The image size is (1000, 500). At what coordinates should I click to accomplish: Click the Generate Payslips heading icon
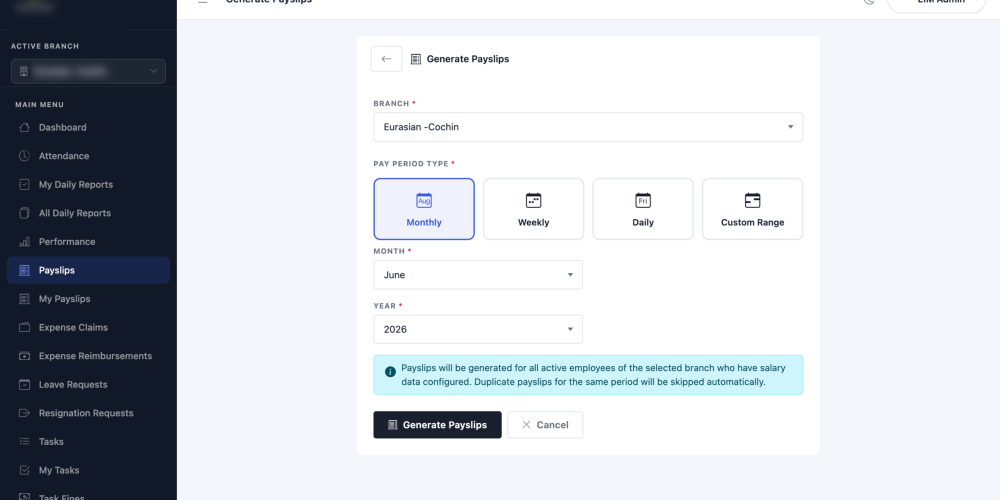click(416, 59)
